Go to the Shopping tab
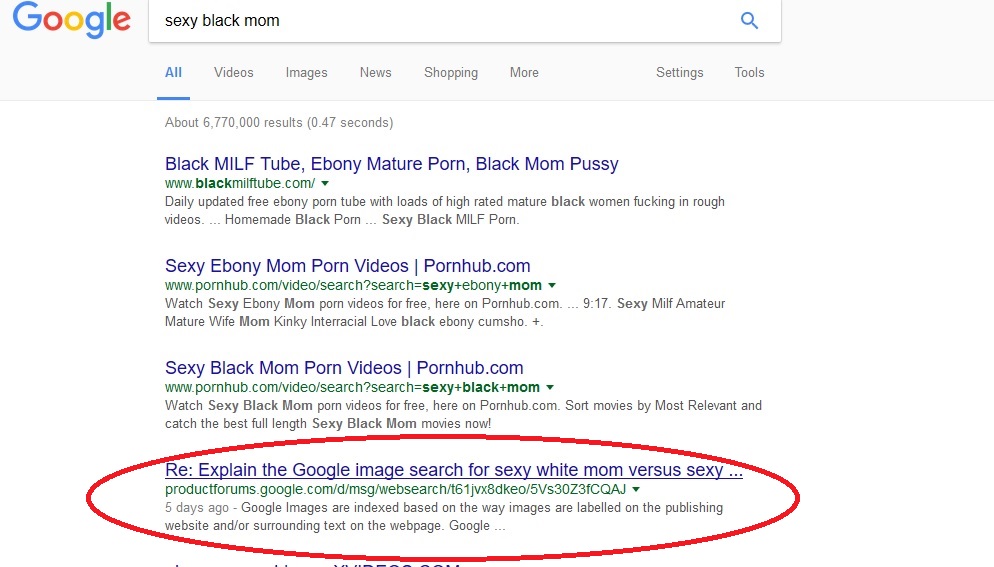Viewport: 994px width, 567px height. click(x=451, y=72)
